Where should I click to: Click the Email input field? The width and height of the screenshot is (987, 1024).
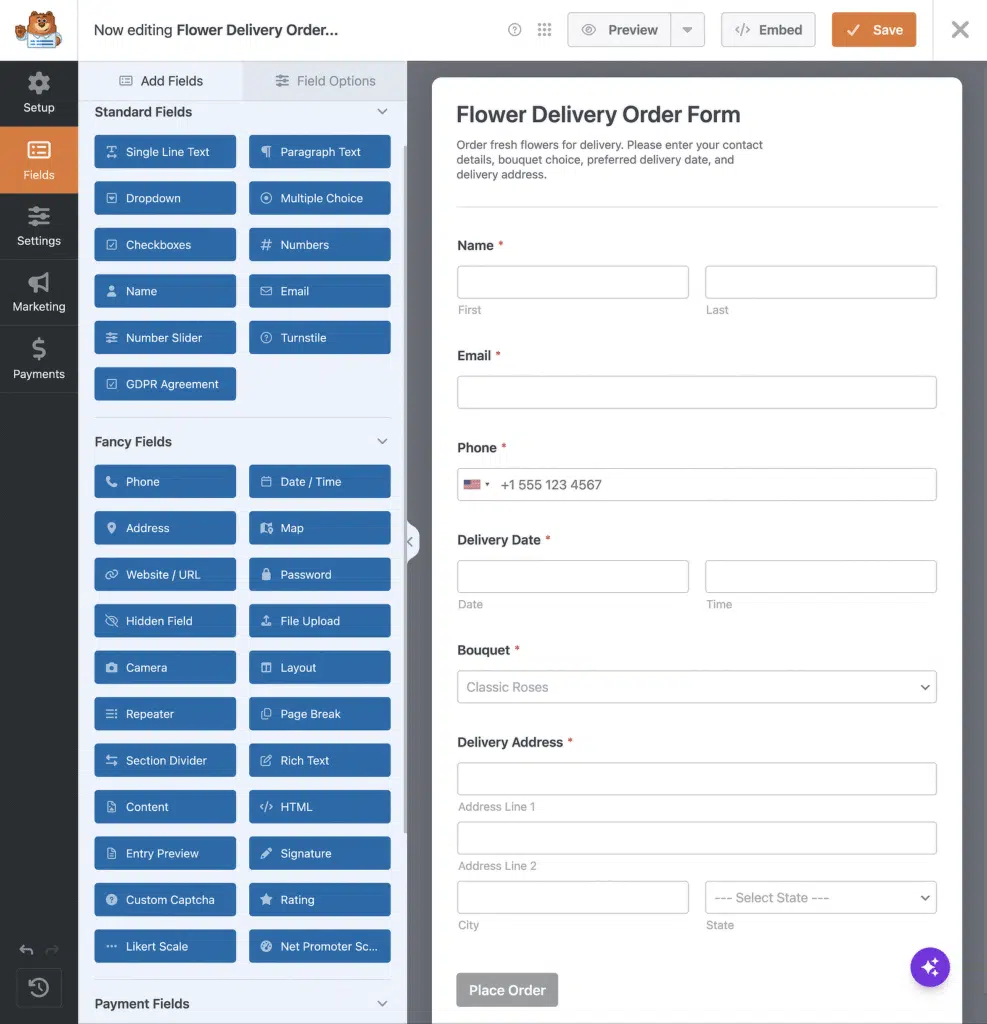coord(696,392)
